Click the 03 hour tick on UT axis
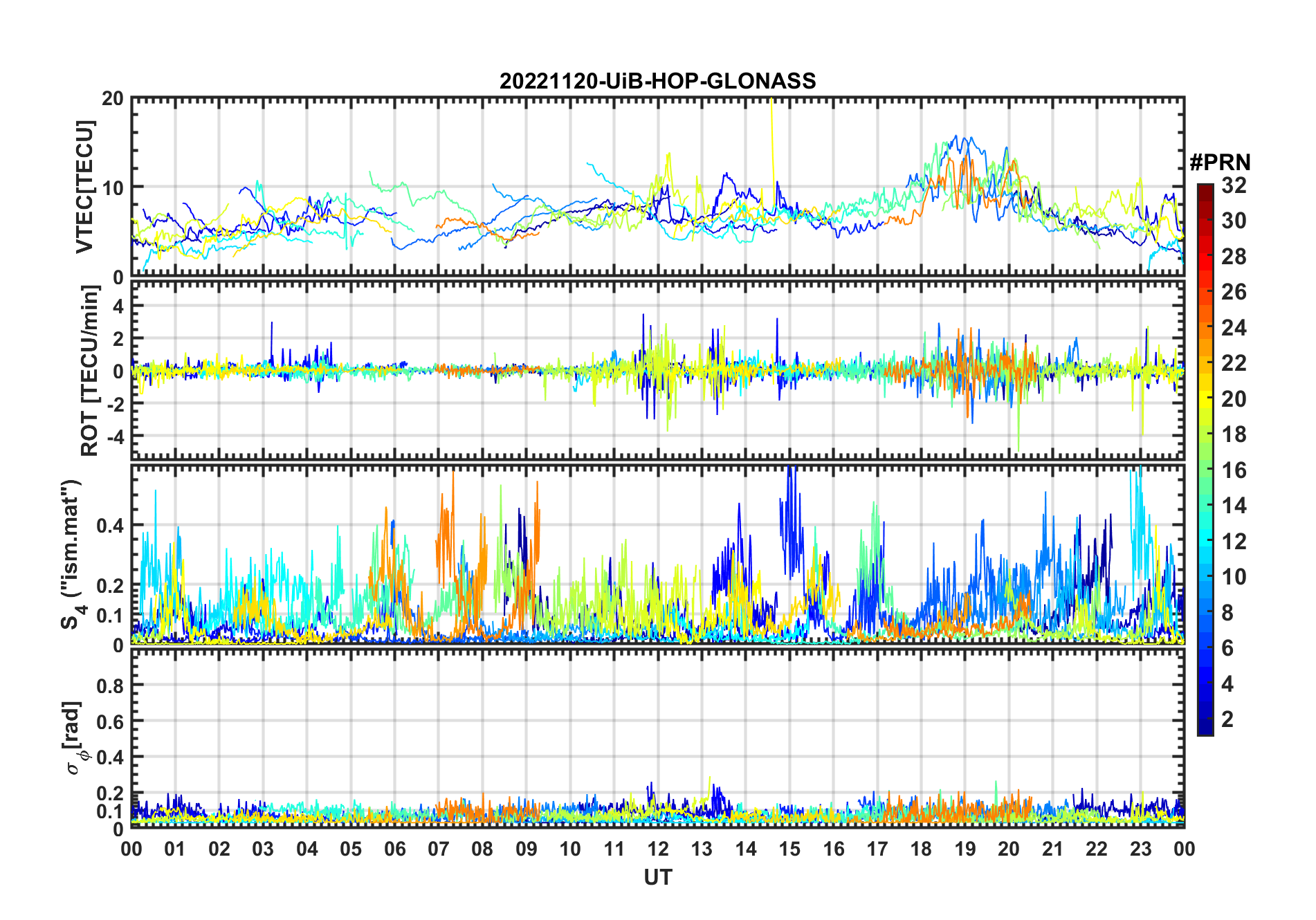 click(x=263, y=849)
